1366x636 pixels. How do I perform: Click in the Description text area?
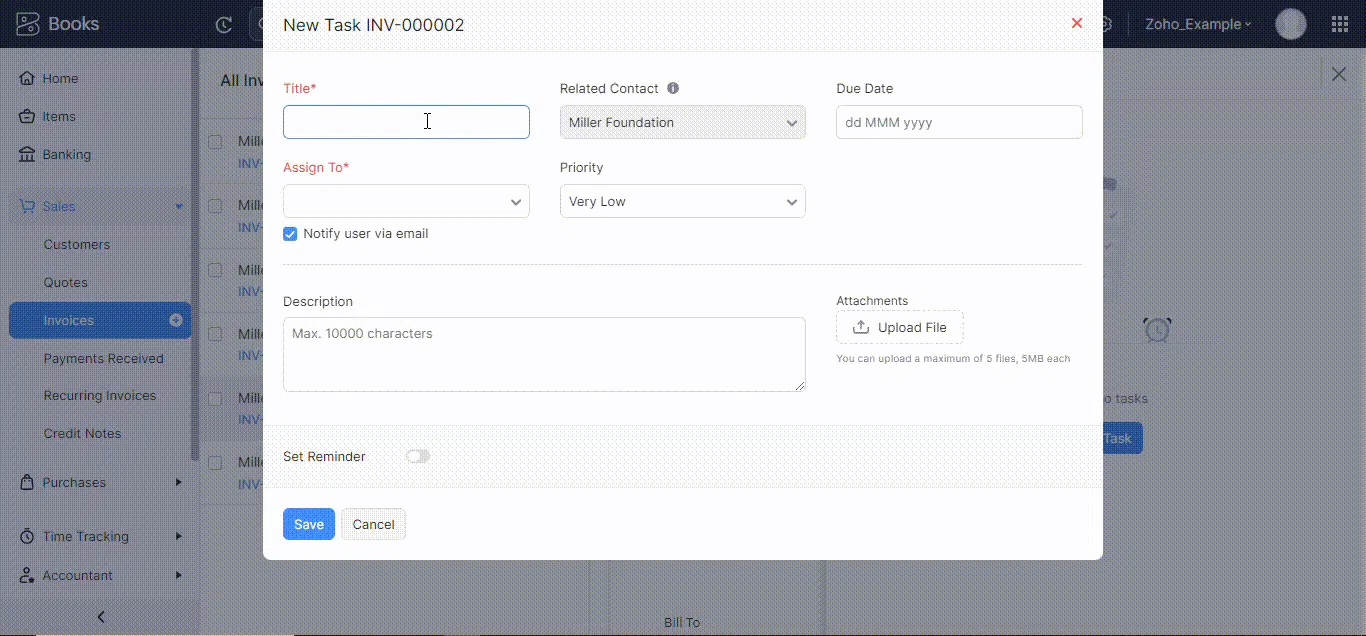pyautogui.click(x=544, y=354)
